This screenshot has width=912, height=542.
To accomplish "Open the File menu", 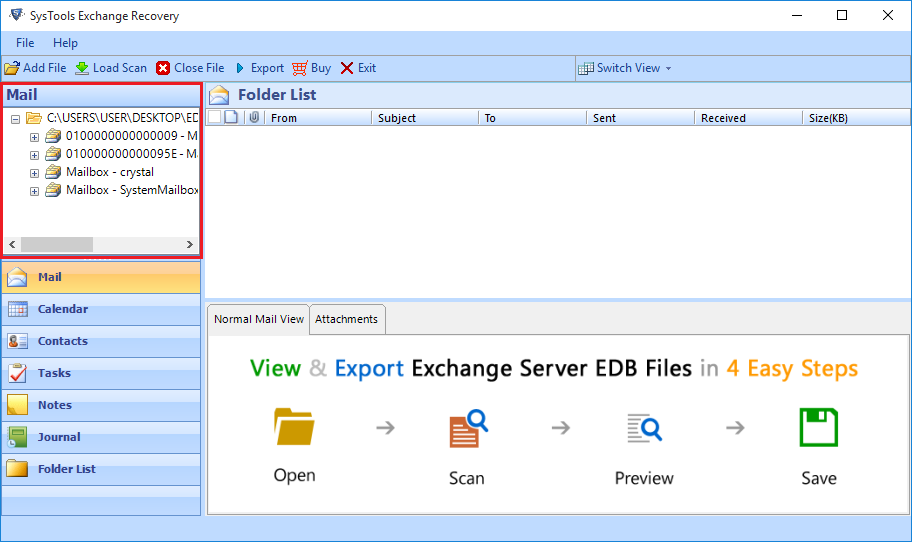I will [x=25, y=43].
